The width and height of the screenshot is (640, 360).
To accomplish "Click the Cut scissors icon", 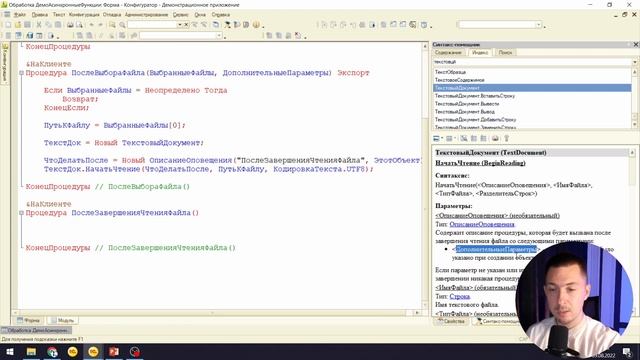I will click(39, 25).
